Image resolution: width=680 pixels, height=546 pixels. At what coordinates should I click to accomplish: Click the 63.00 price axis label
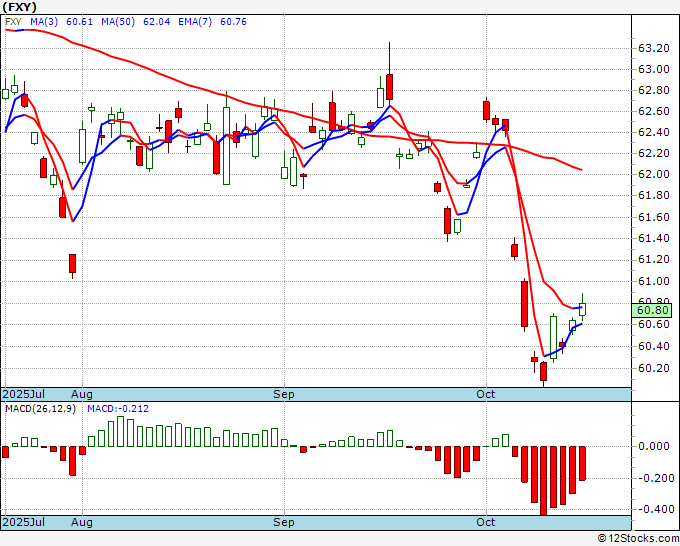pos(654,69)
